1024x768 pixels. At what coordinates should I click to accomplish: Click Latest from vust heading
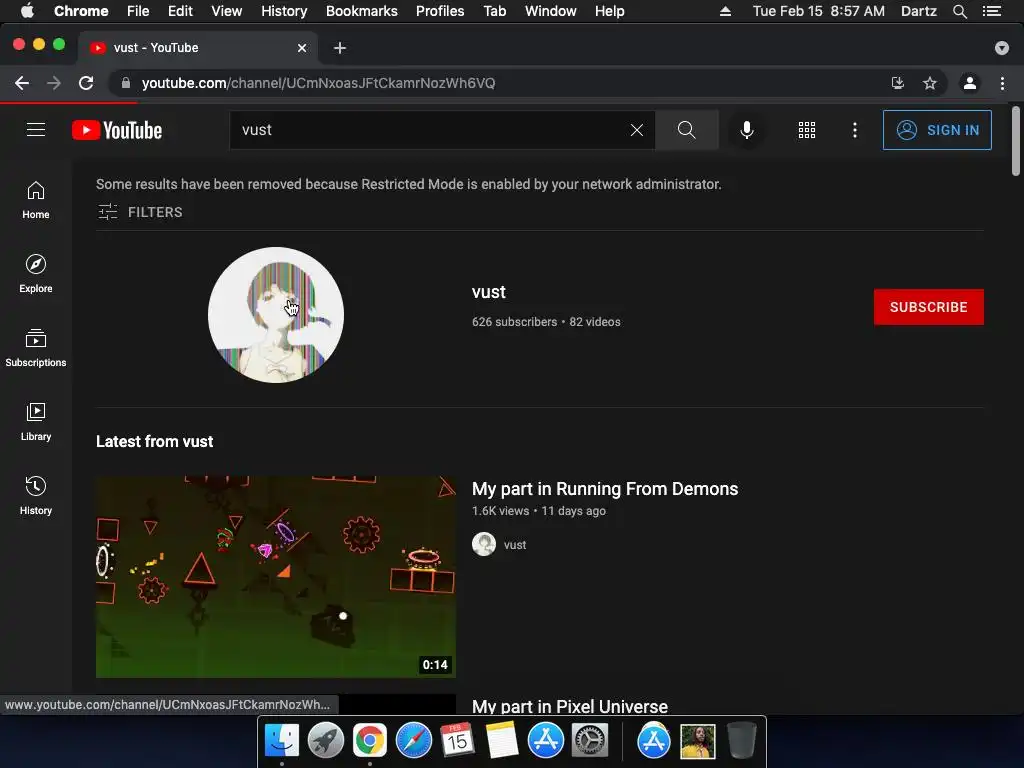tap(154, 441)
